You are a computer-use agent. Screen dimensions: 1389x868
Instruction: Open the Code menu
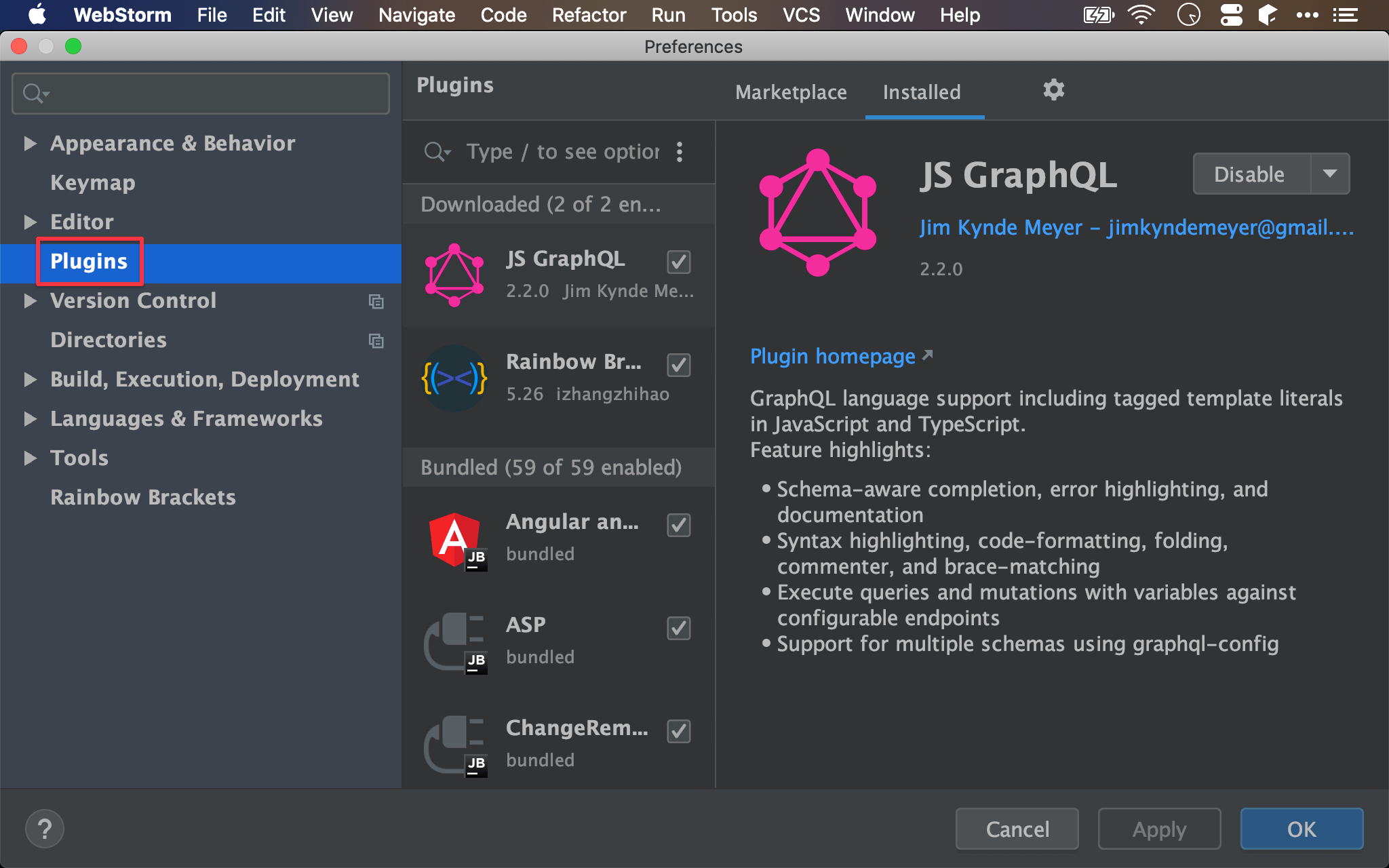(x=503, y=15)
